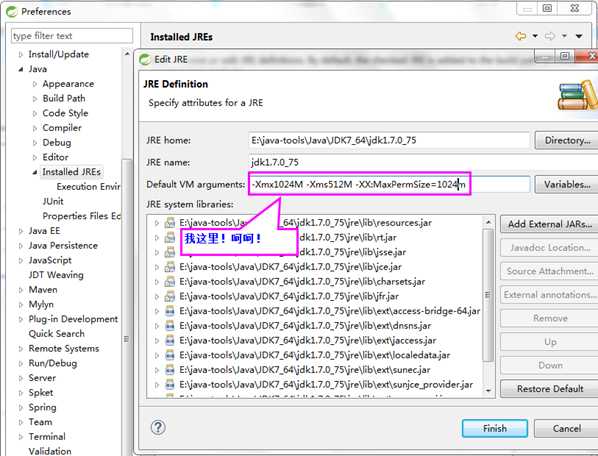
Task: Click Add External JARs... button
Action: 549,224
